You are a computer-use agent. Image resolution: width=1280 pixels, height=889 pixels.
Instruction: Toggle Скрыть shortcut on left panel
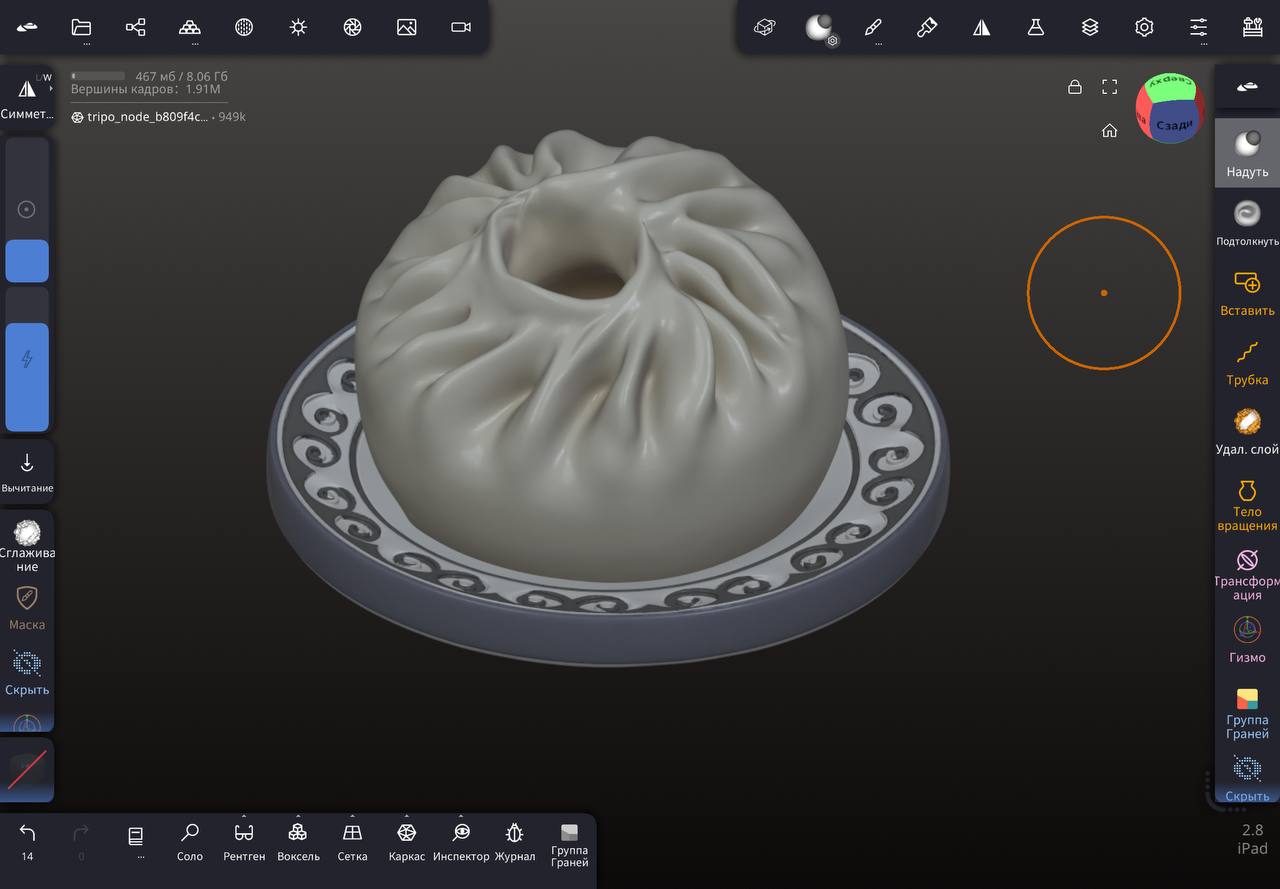(27, 672)
